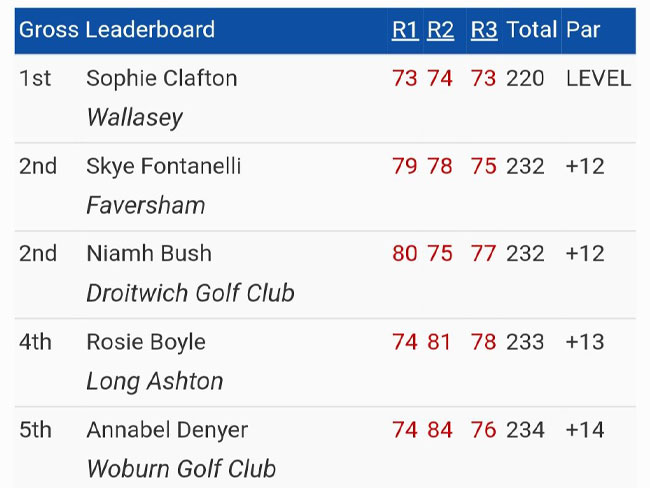This screenshot has width=650, height=488.
Task: Click Skye Fontanelli's R2 score 78
Action: pyautogui.click(x=440, y=166)
